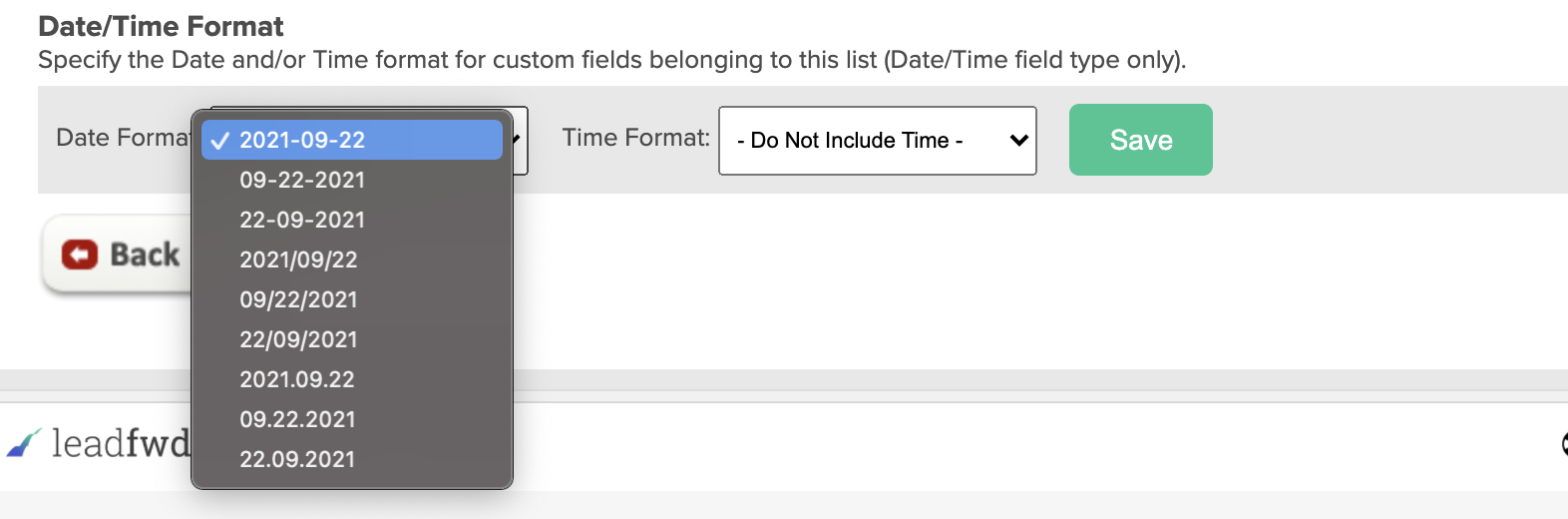1568x519 pixels.
Task: Click the checkmark beside 2021-09-22
Action: click(x=220, y=141)
